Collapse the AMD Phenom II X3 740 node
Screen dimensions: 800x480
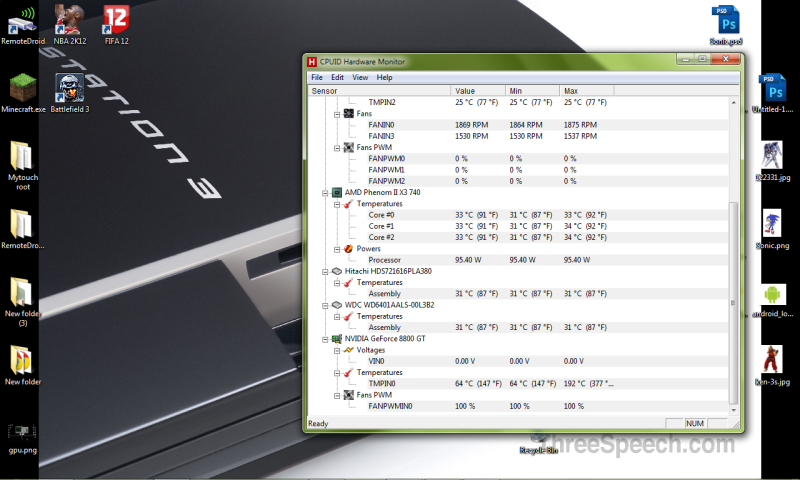coord(325,193)
